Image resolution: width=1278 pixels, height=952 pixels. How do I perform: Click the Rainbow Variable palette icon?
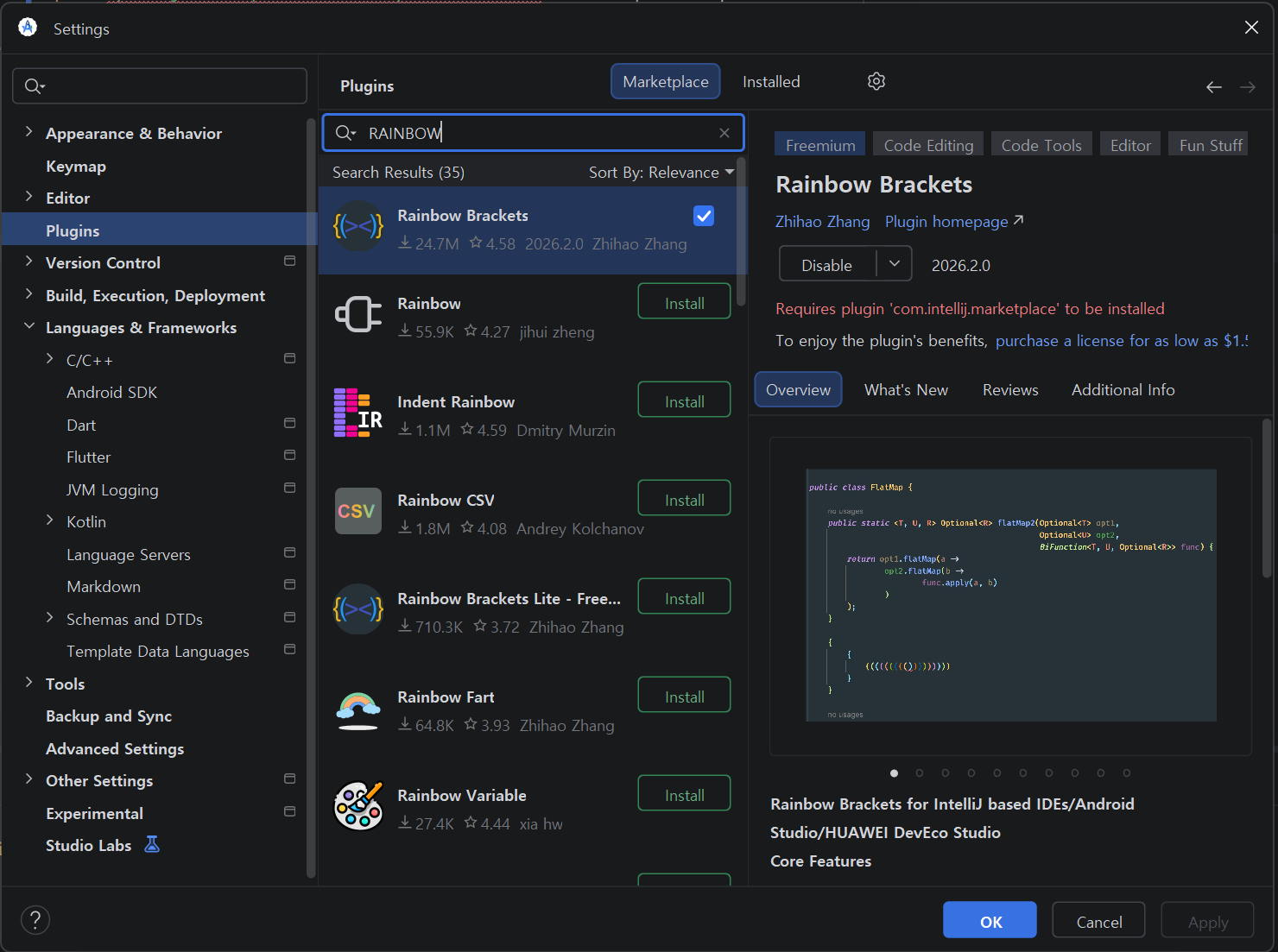(358, 806)
